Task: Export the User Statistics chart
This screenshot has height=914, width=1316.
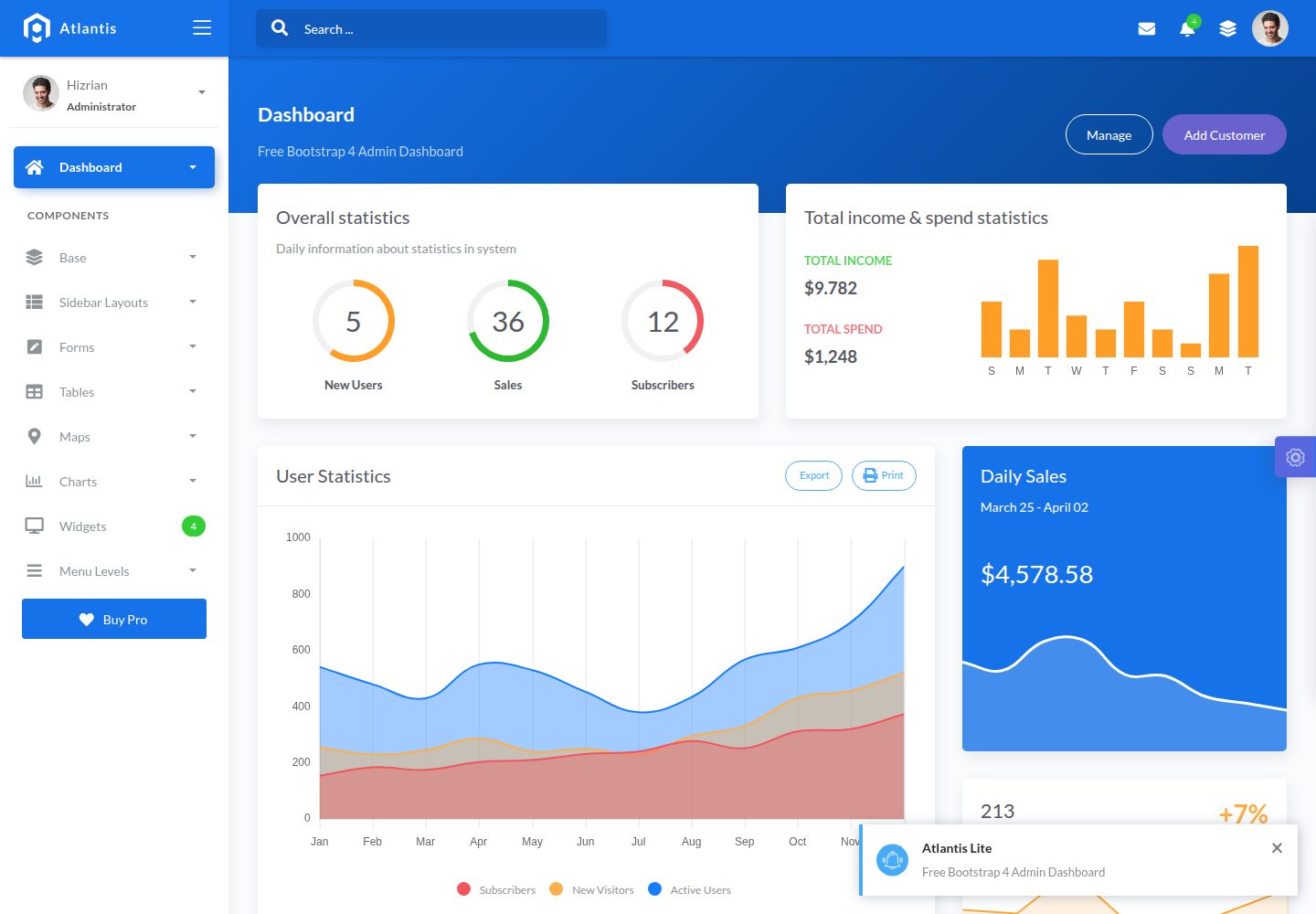Action: tap(813, 475)
